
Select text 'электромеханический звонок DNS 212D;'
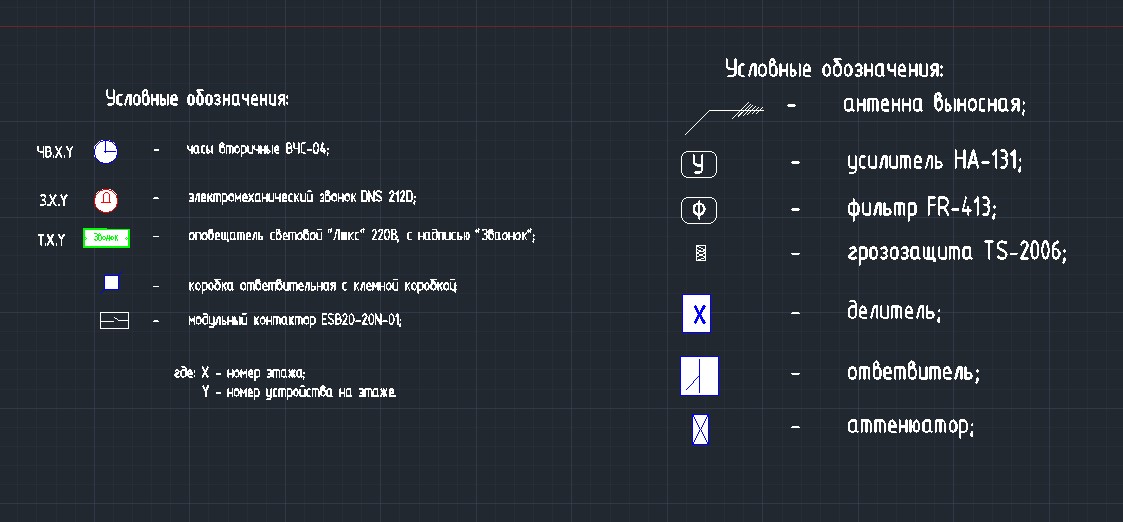302,197
